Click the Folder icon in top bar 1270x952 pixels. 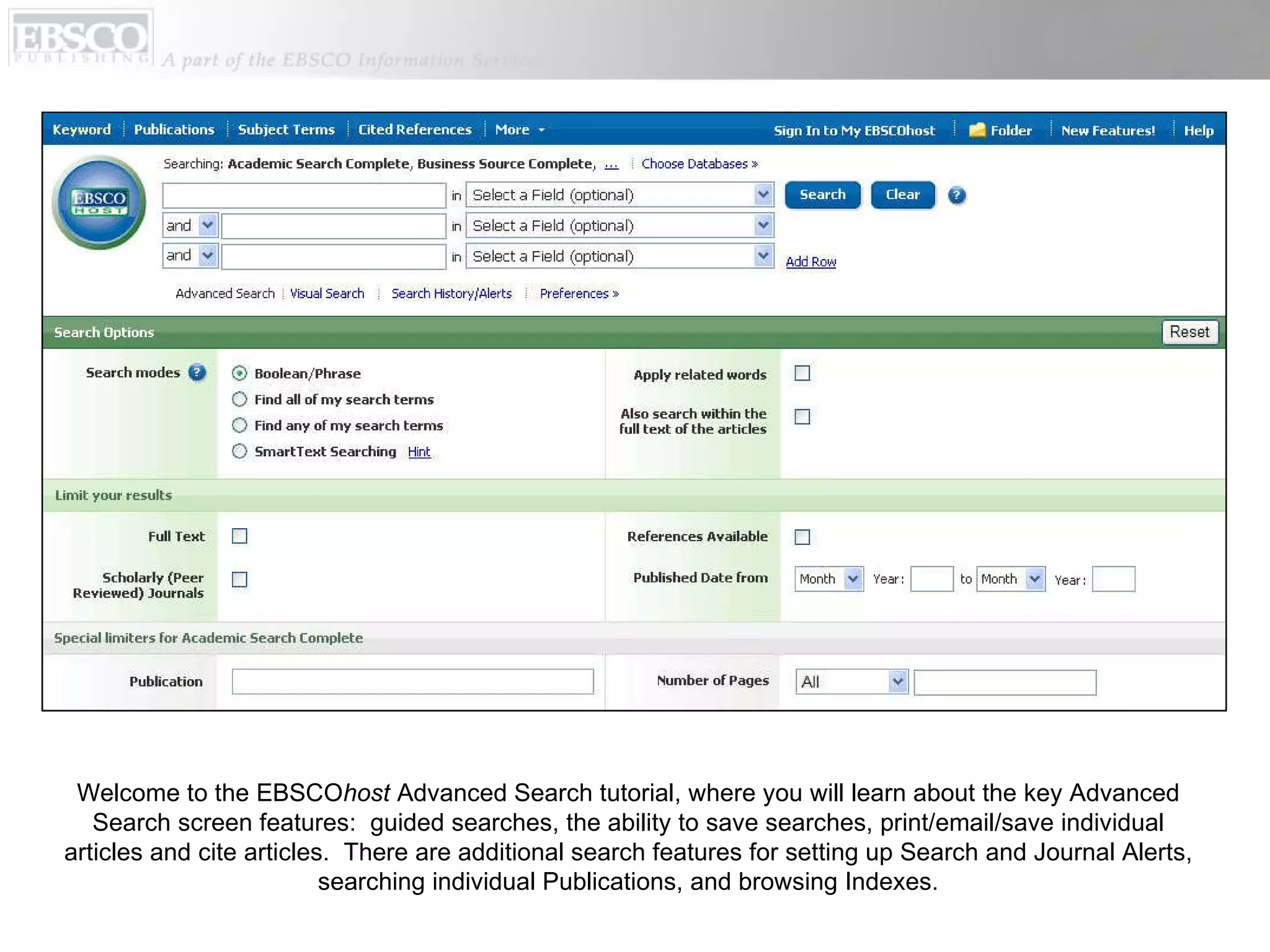(977, 130)
